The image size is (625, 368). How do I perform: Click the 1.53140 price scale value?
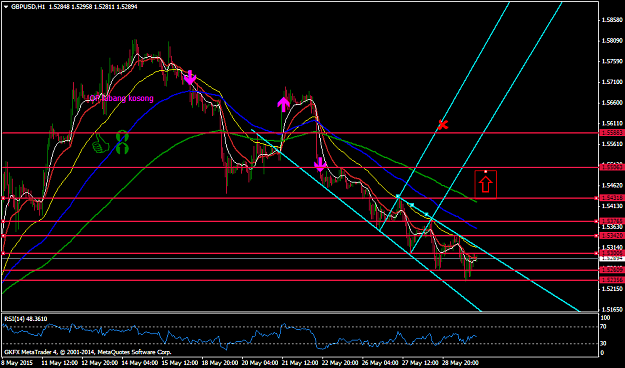612,247
